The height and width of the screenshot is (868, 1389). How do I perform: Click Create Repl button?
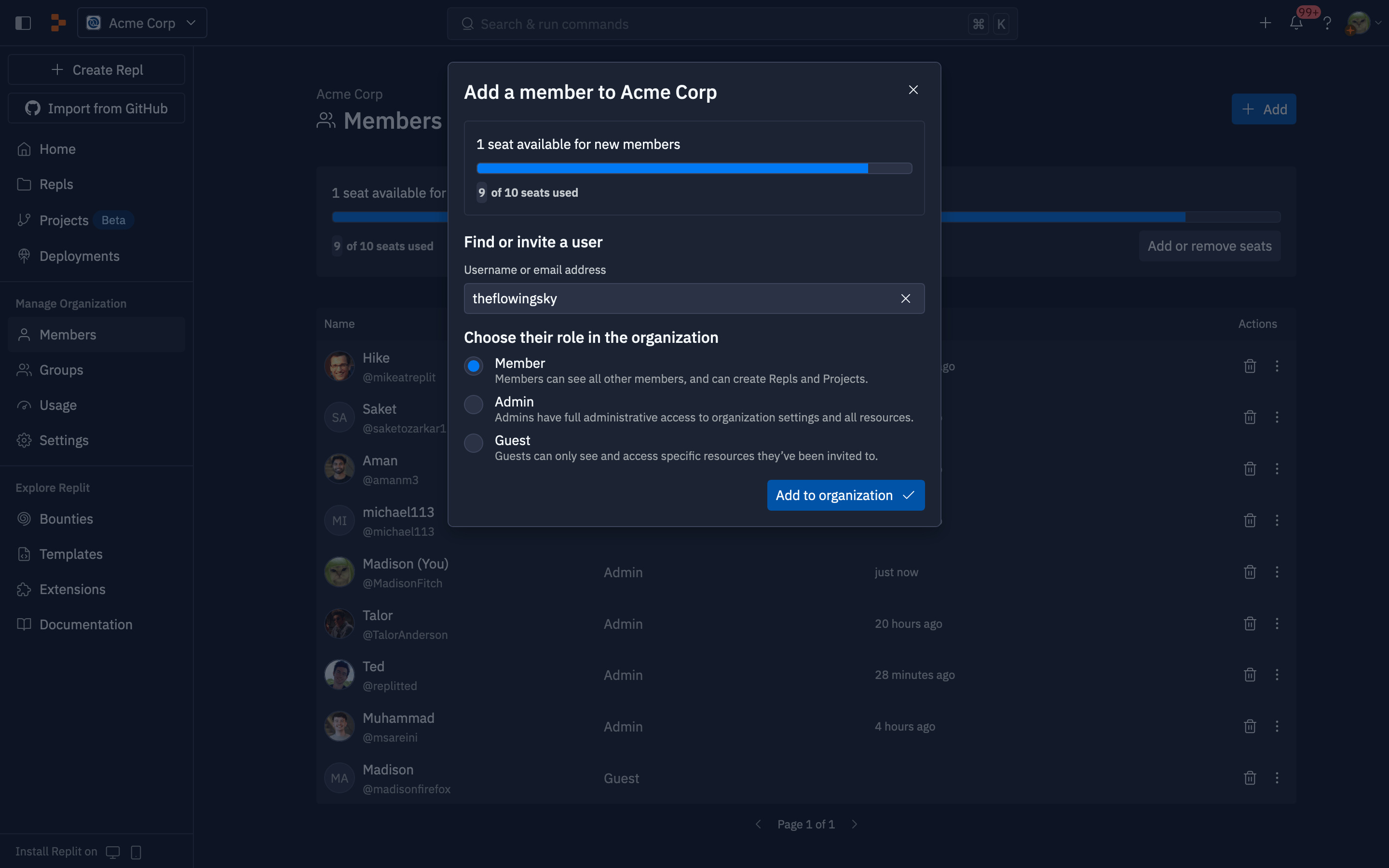click(x=96, y=69)
